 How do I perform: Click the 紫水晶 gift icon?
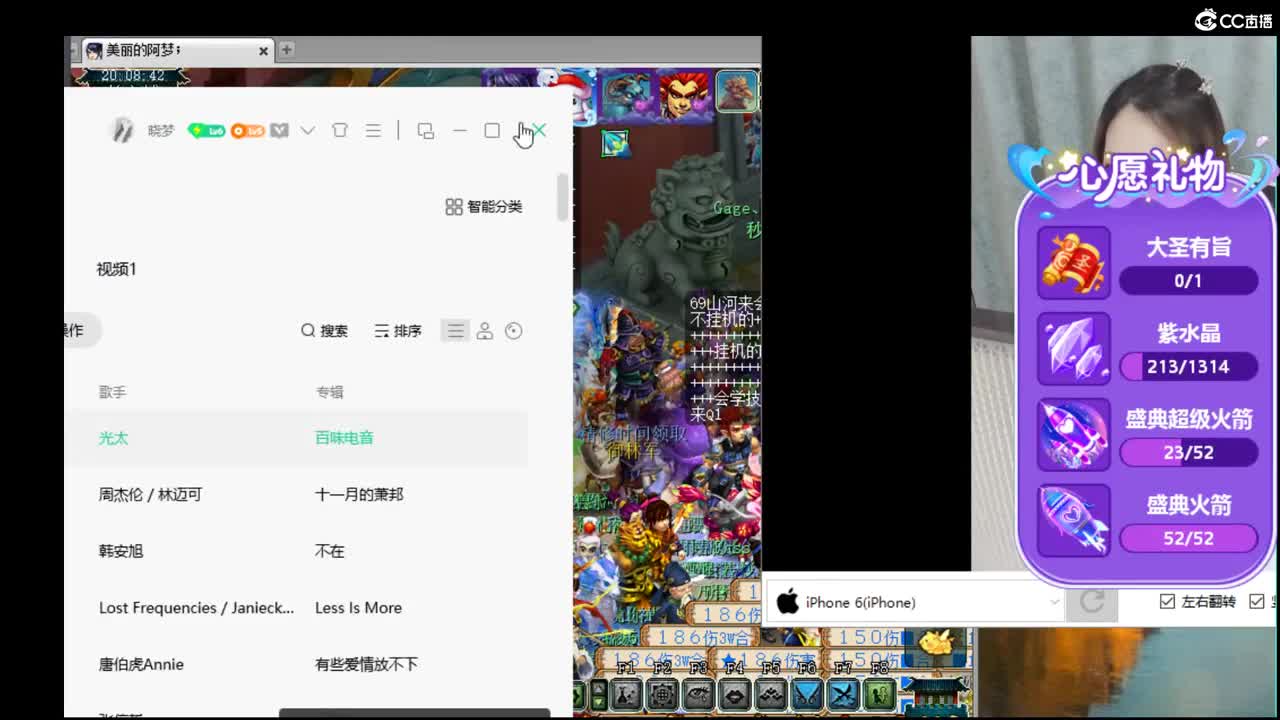(1074, 348)
